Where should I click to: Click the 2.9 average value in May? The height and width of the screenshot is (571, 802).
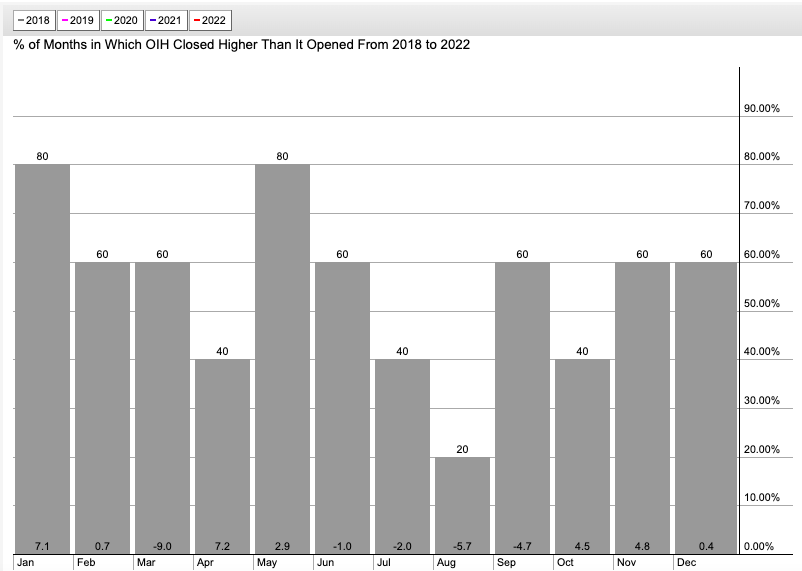click(x=282, y=546)
